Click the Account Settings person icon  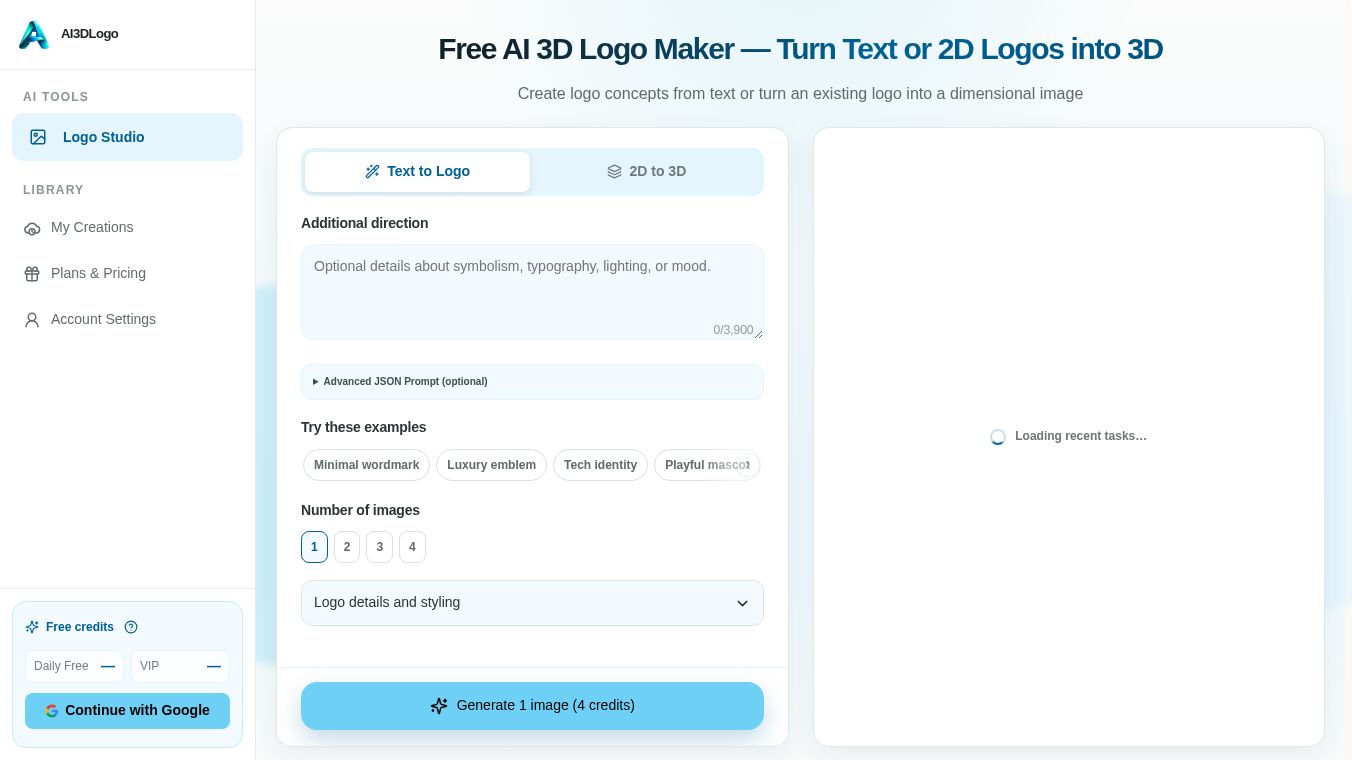32,320
